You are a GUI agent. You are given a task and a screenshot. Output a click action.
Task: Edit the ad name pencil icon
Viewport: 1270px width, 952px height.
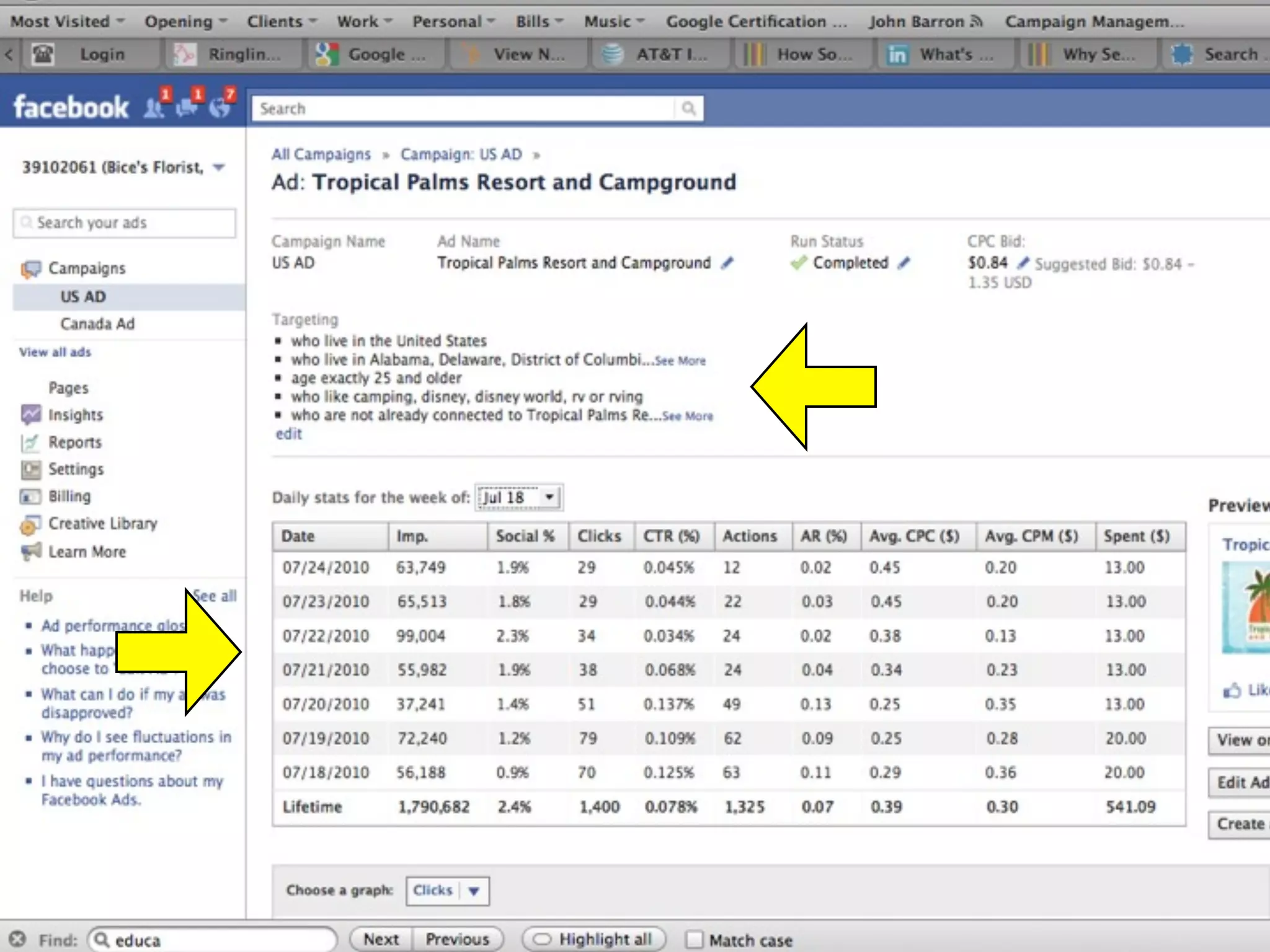tap(727, 263)
